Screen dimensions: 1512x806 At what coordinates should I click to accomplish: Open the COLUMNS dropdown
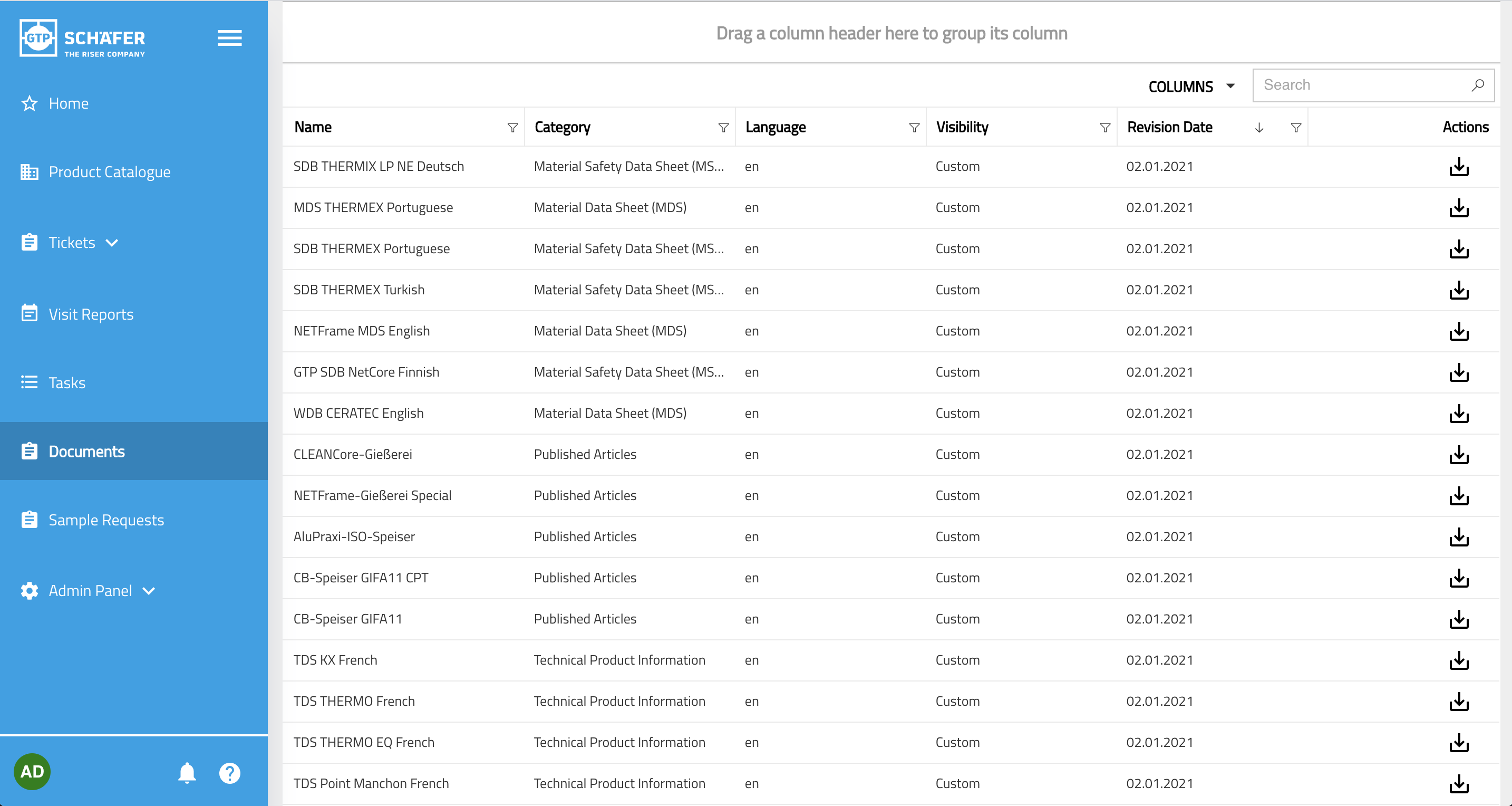(1191, 87)
